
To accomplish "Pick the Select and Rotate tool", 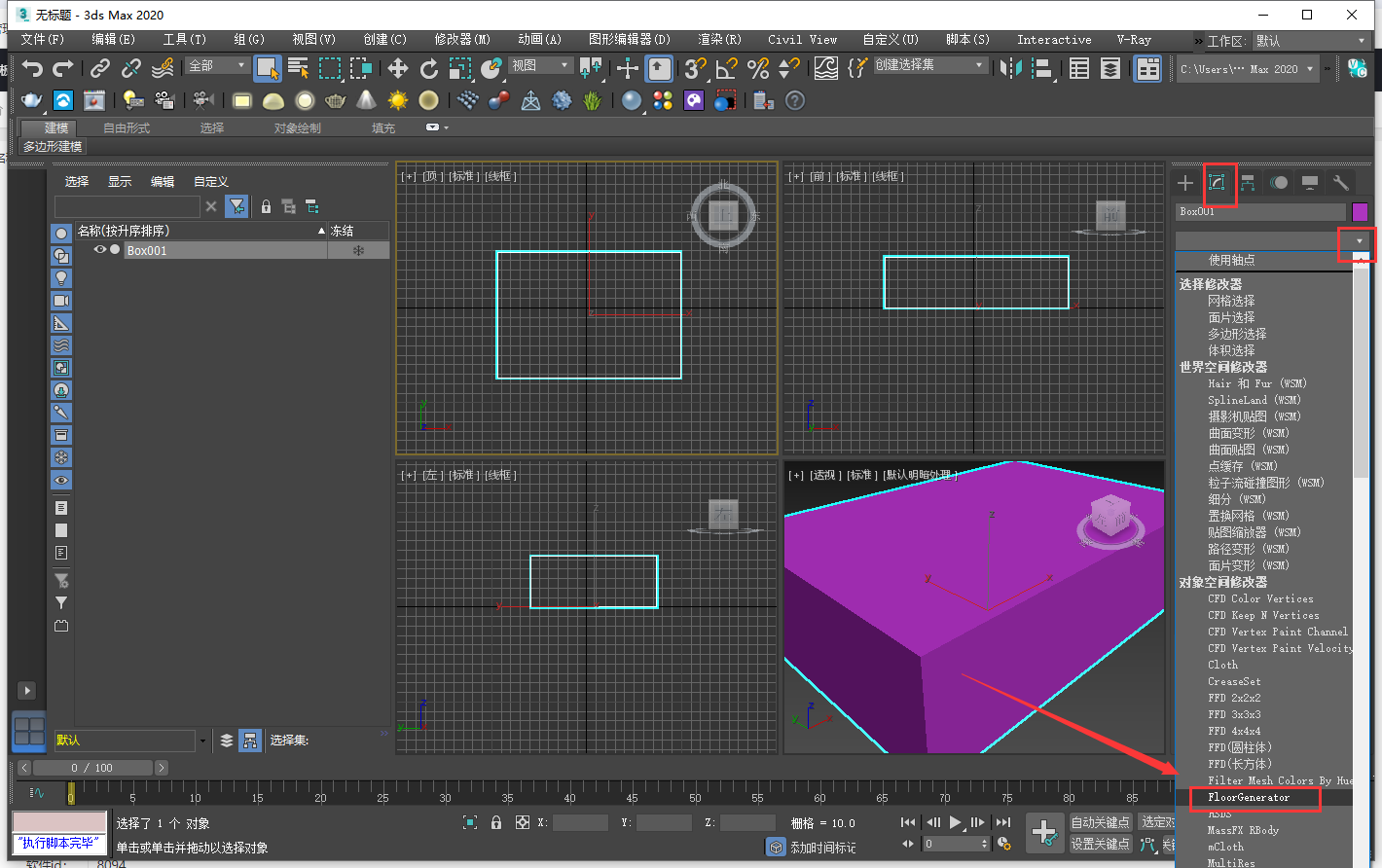I will (x=429, y=68).
